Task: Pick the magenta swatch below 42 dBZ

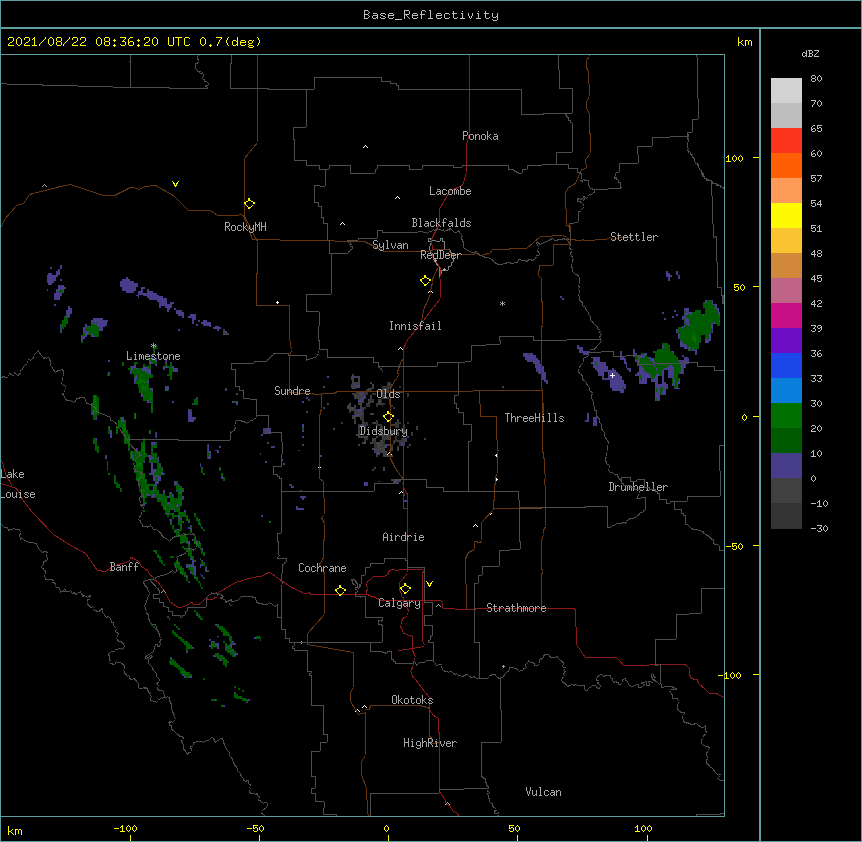Action: click(x=786, y=315)
